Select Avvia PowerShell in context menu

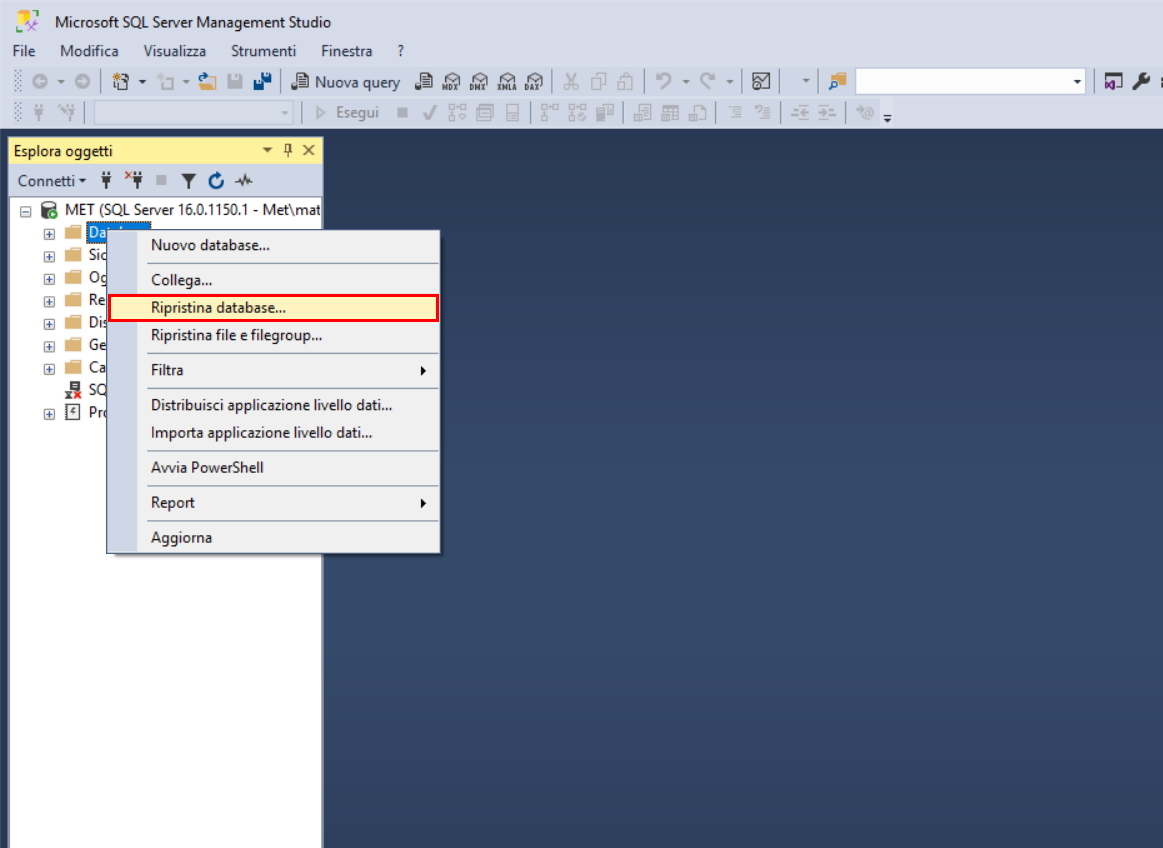click(274, 467)
